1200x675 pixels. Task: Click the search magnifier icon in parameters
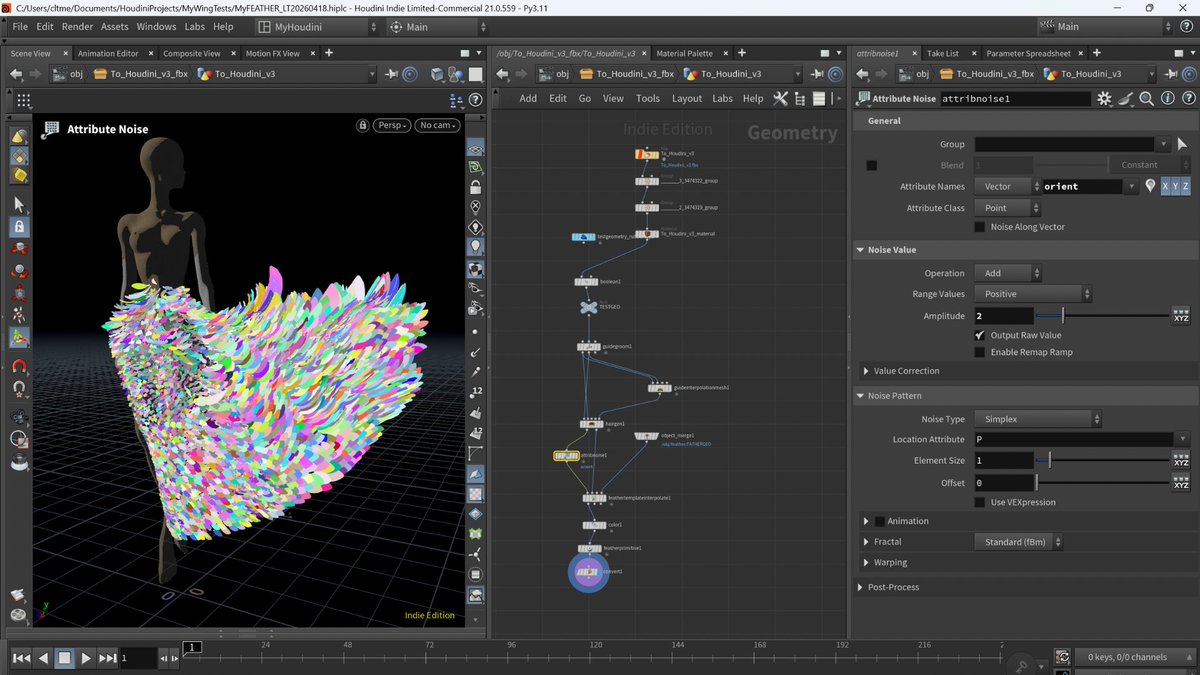click(x=1146, y=98)
